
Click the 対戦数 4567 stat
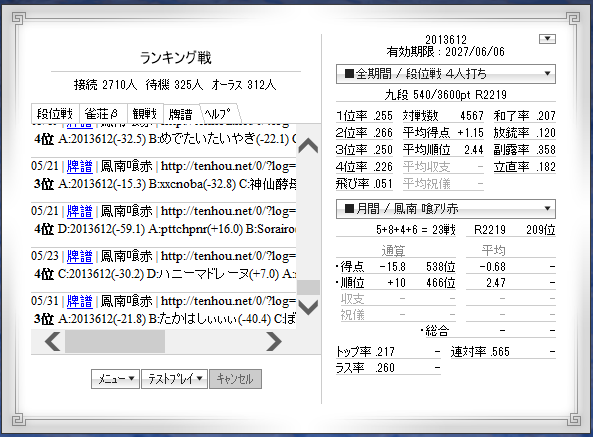point(443,116)
